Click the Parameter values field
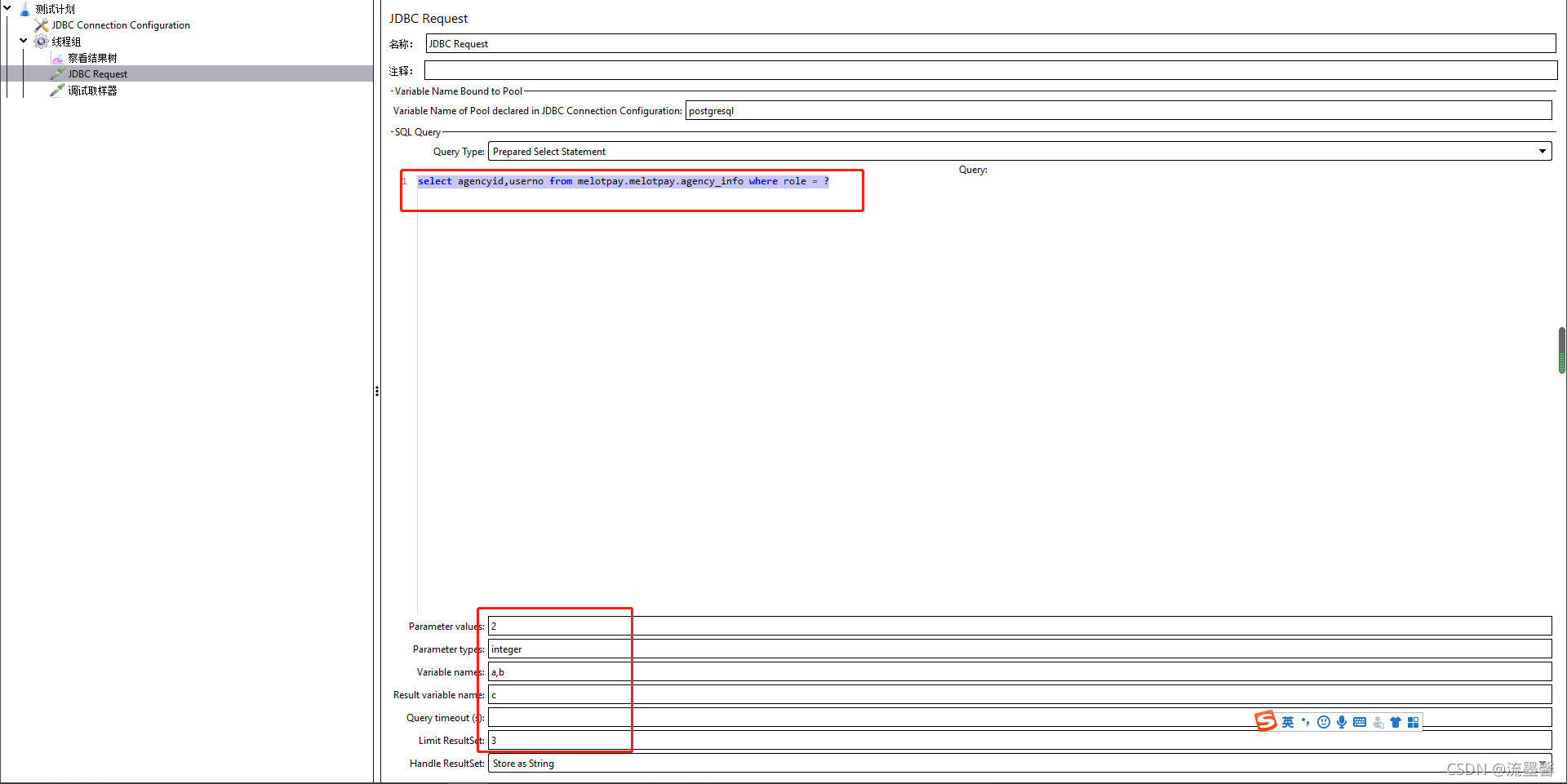Image resolution: width=1567 pixels, height=784 pixels. (1019, 626)
